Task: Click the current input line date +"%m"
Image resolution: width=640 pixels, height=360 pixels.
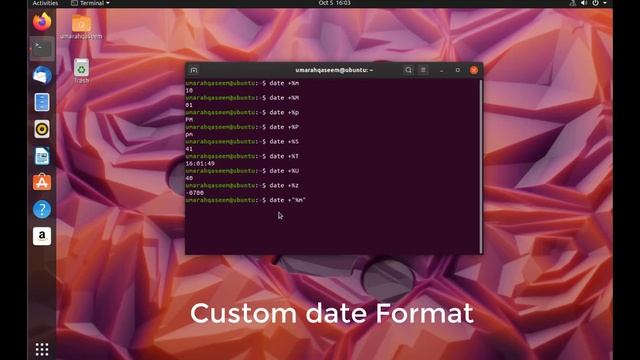Action: click(246, 200)
